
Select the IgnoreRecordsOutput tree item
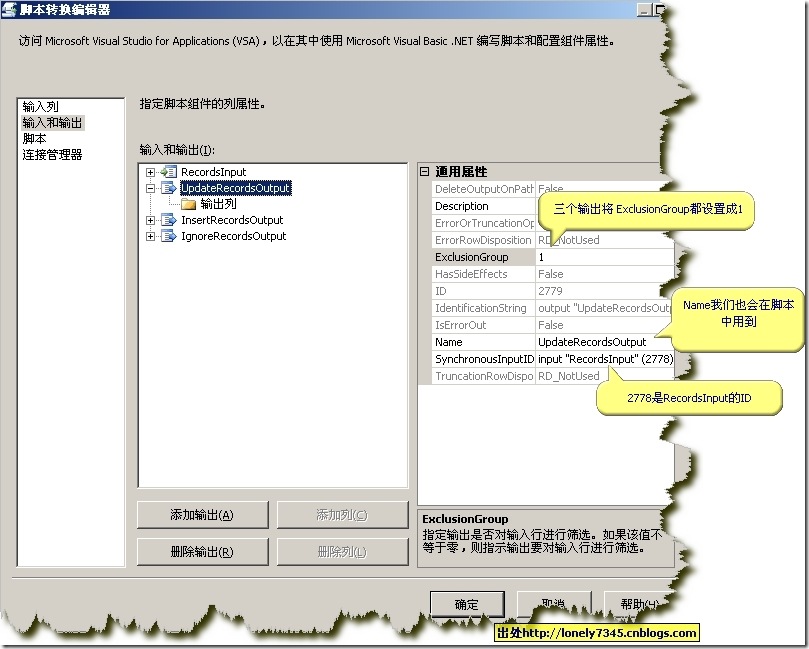pyautogui.click(x=234, y=236)
